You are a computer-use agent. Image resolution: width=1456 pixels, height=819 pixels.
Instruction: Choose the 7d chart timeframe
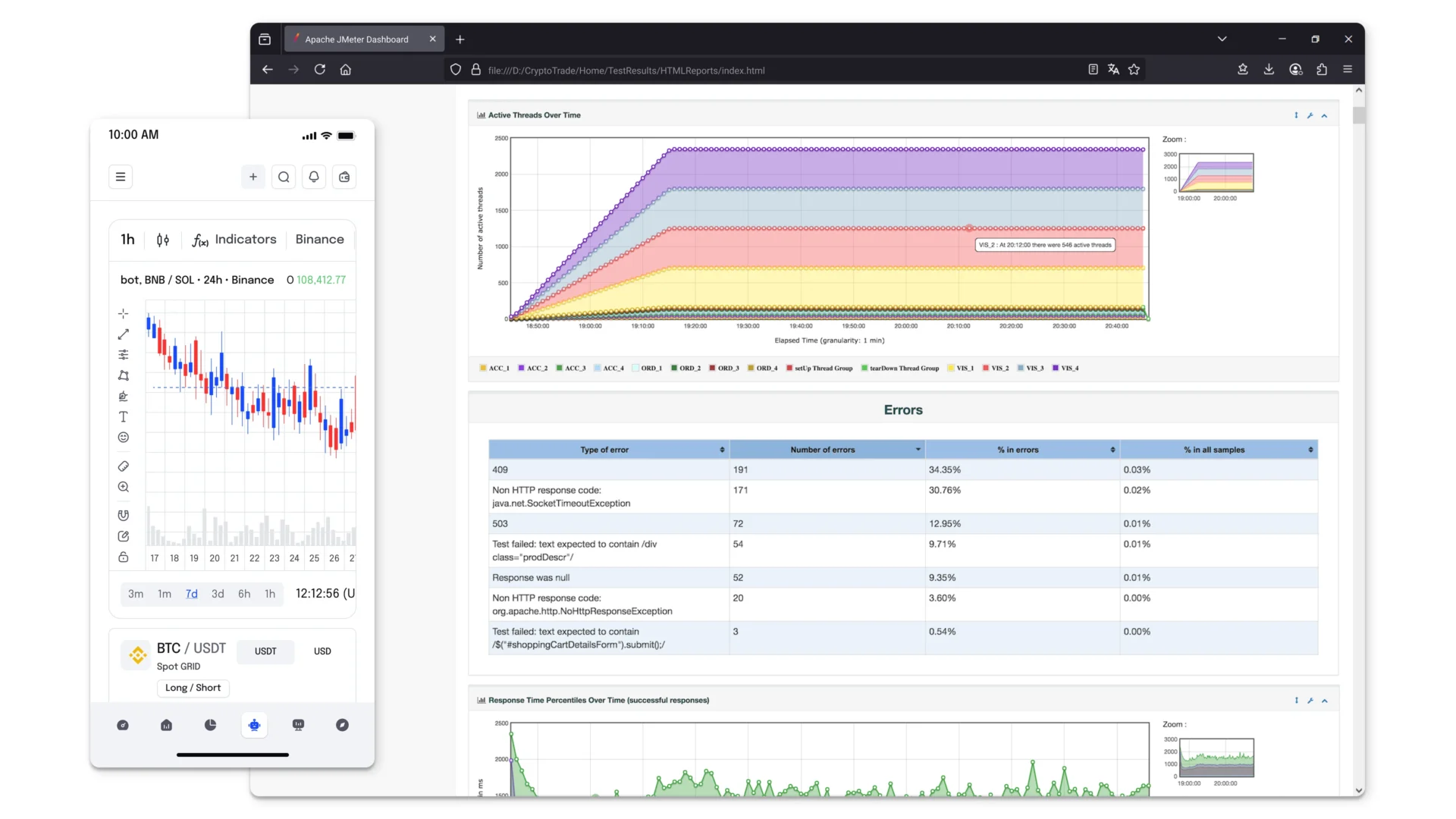[190, 594]
